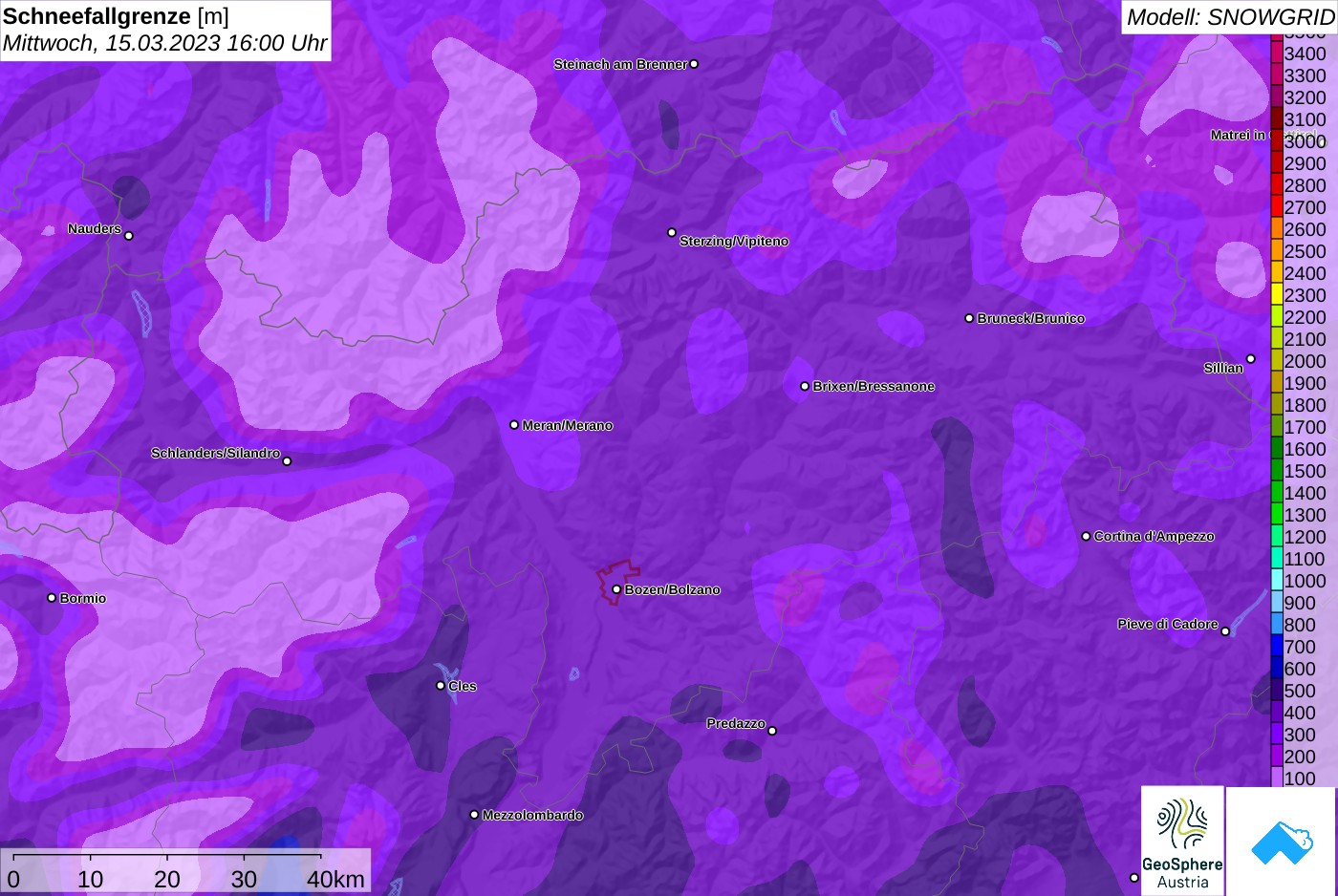Click the Sterzing/Vipiteno label text
Image resolution: width=1338 pixels, height=896 pixels.
[x=734, y=242]
